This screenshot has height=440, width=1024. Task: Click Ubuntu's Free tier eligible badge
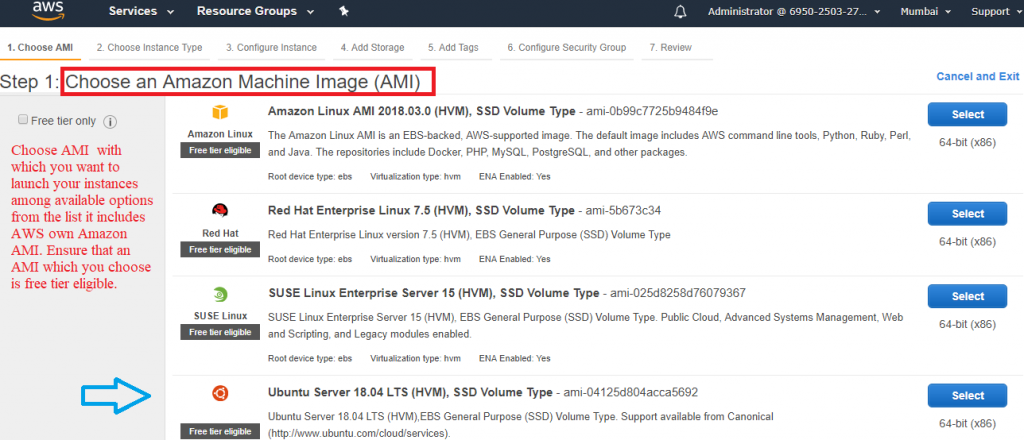point(220,432)
